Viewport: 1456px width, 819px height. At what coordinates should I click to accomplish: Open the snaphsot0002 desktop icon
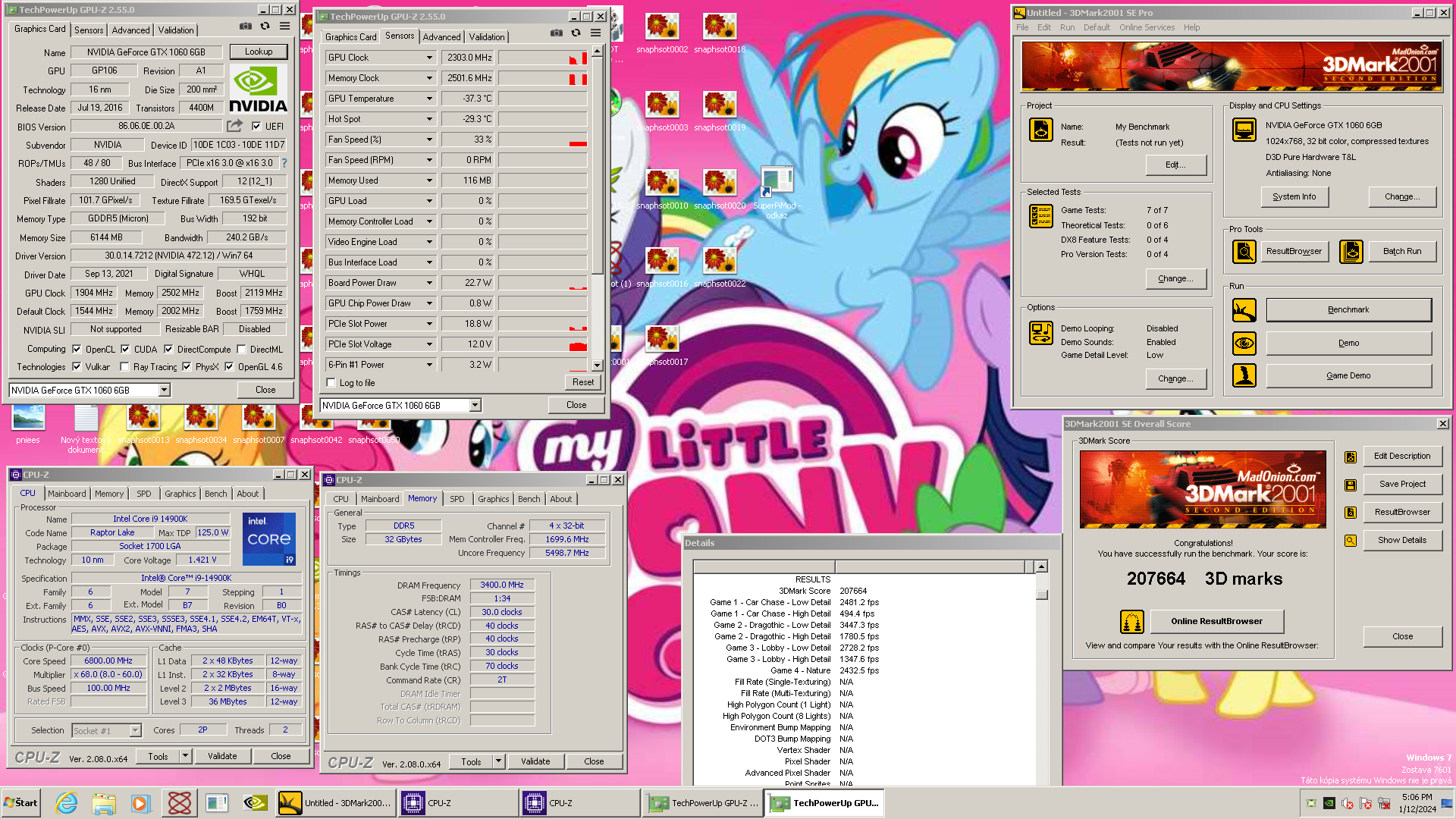pyautogui.click(x=662, y=33)
